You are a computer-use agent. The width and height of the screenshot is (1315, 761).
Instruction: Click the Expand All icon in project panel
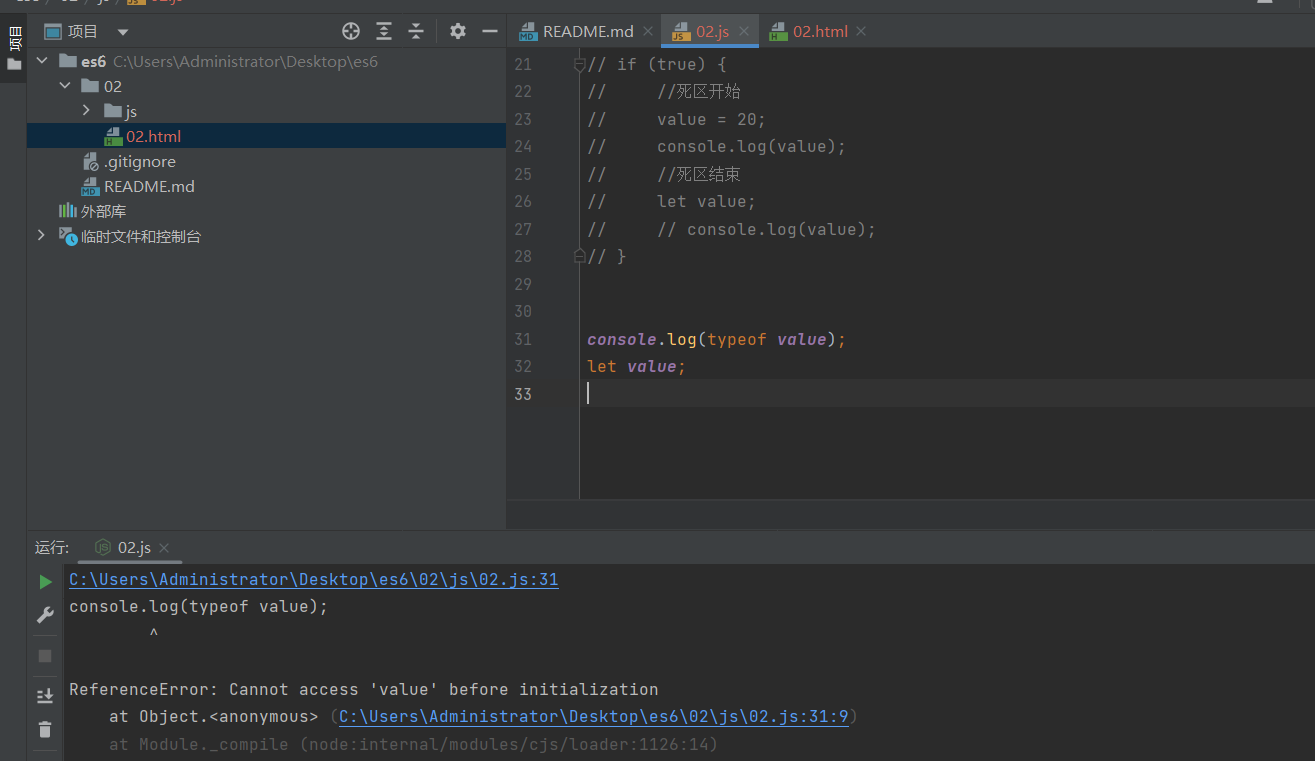pos(384,31)
